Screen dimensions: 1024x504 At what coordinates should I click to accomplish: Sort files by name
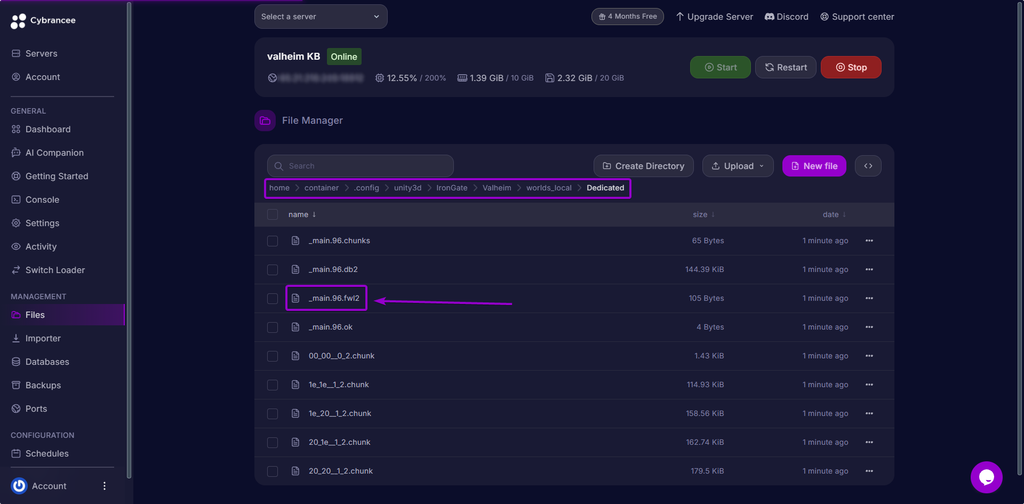click(302, 214)
